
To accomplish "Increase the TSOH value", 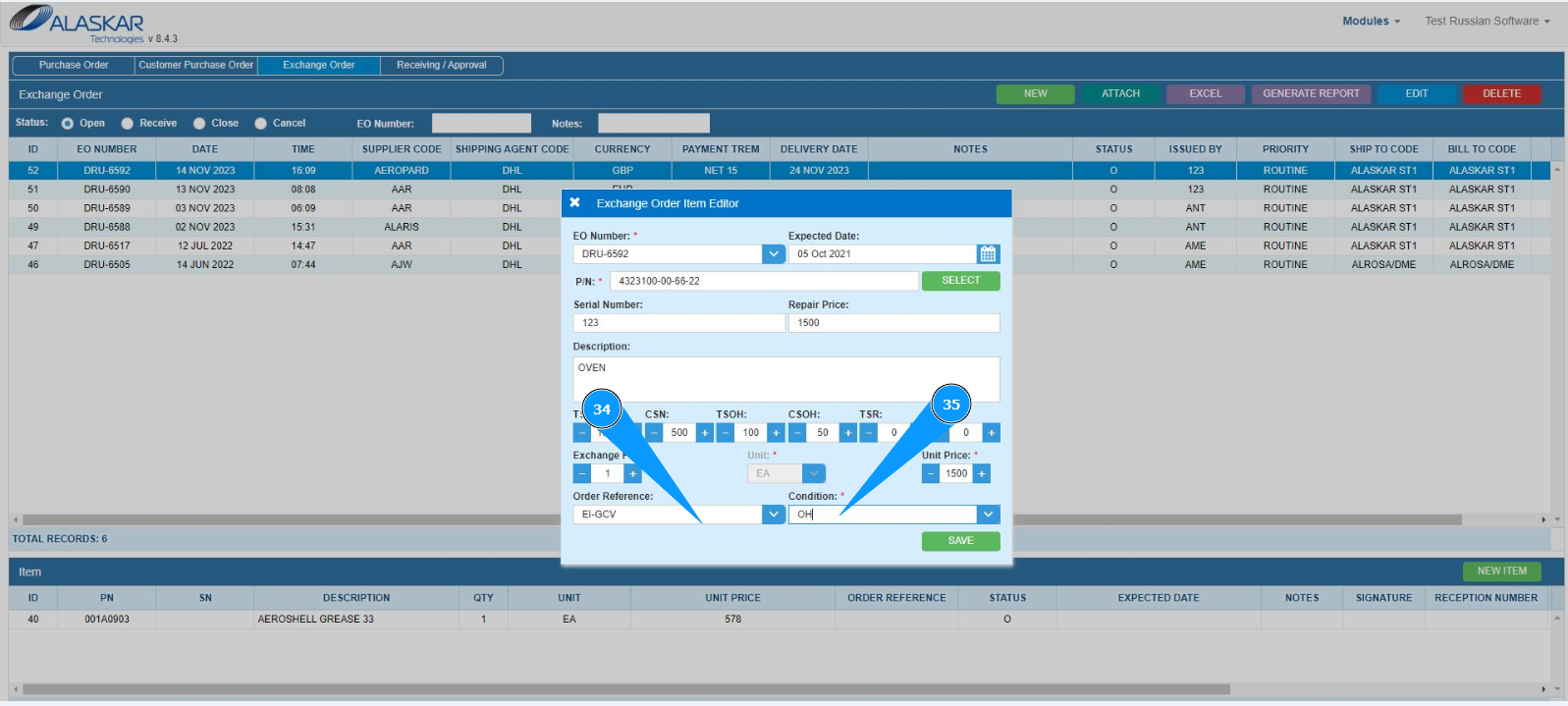I will point(776,433).
